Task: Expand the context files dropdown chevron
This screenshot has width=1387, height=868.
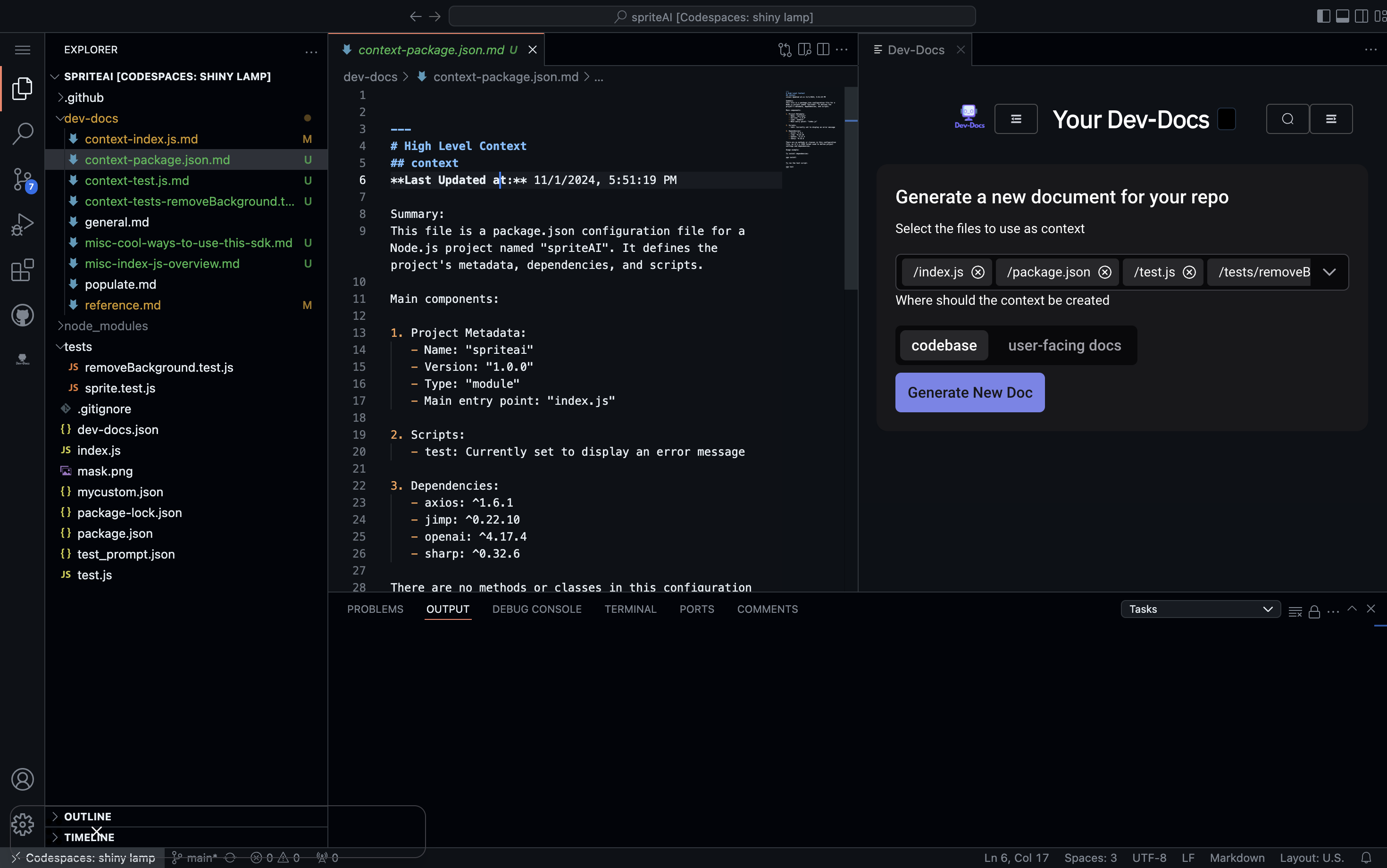Action: [x=1329, y=272]
